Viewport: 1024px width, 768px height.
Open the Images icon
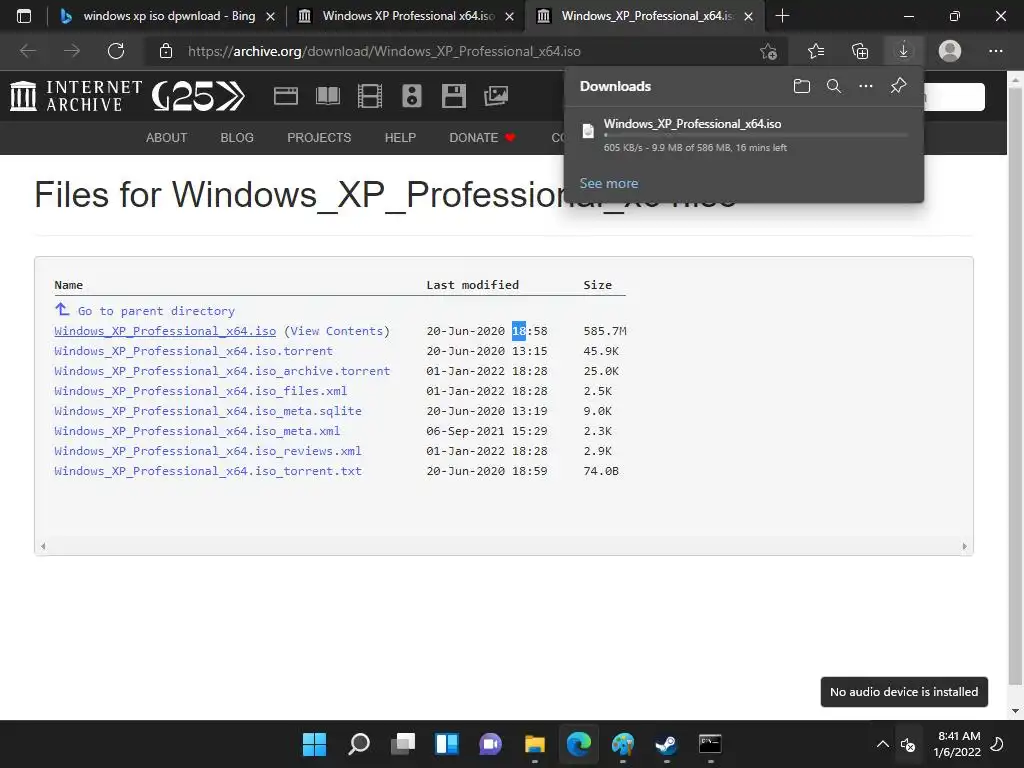496,96
